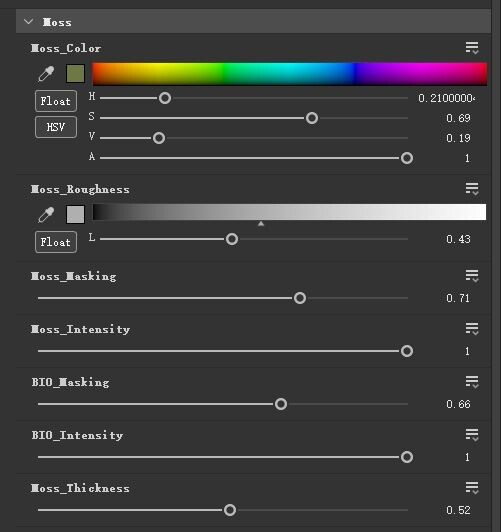Open the Moss_Intensity parameter options menu
This screenshot has width=501, height=532.
(x=472, y=329)
